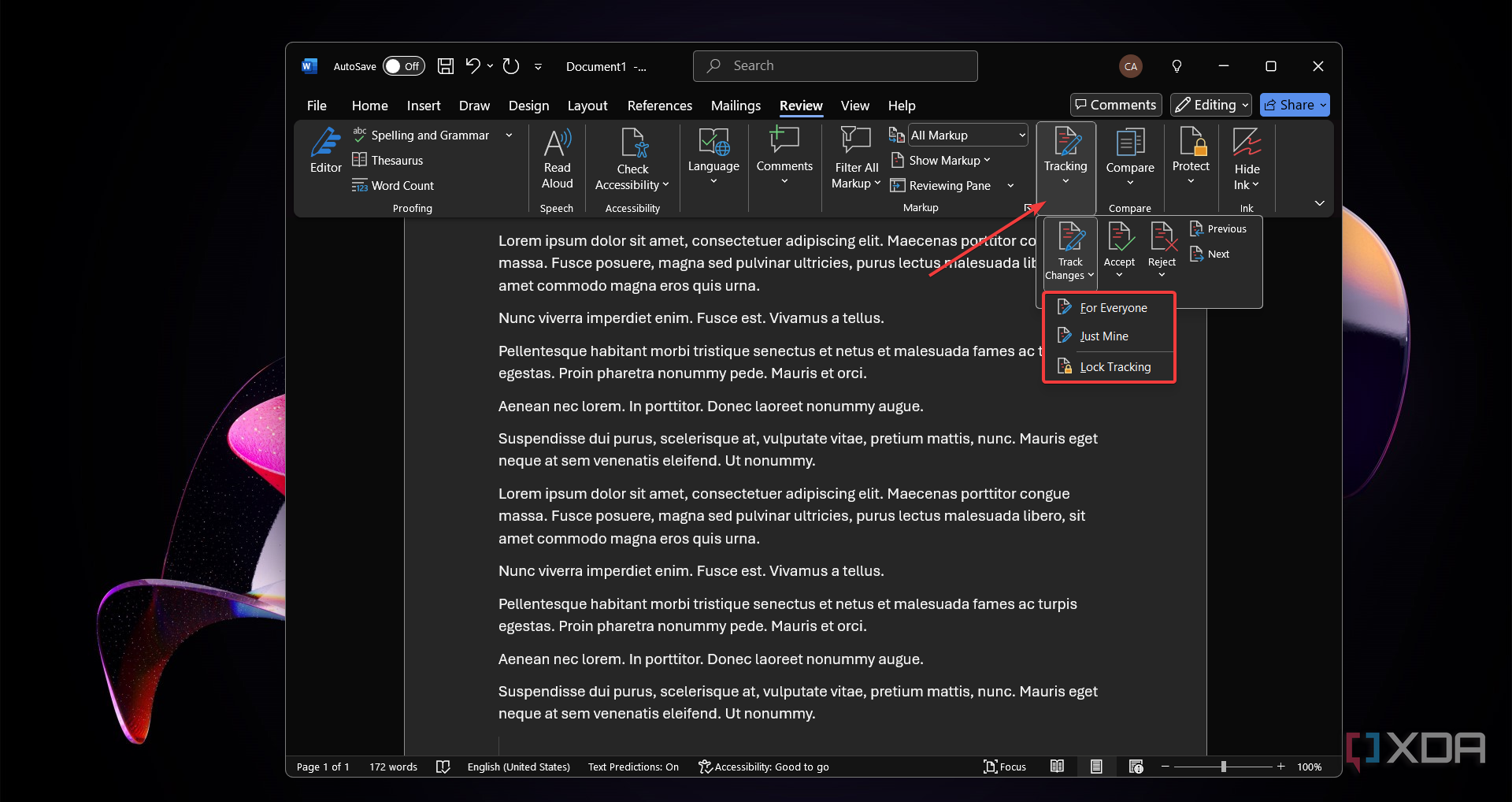
Task: Open the Reviewing Pane
Action: click(941, 186)
